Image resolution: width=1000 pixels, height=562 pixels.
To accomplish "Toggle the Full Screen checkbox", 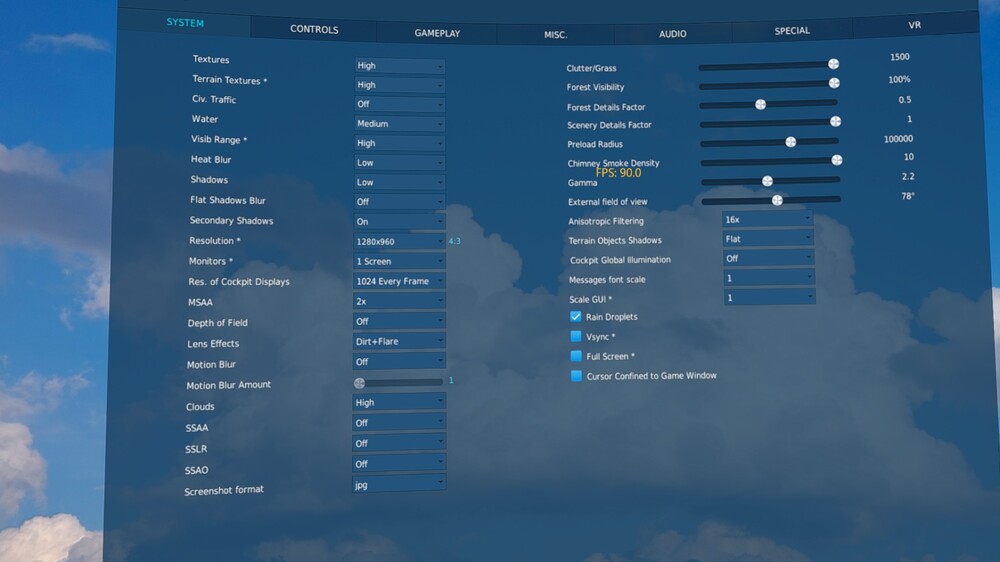I will [576, 356].
